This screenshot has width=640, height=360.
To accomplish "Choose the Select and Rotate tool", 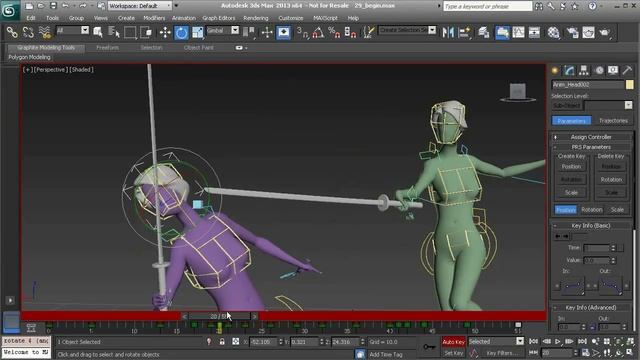I will 181,32.
